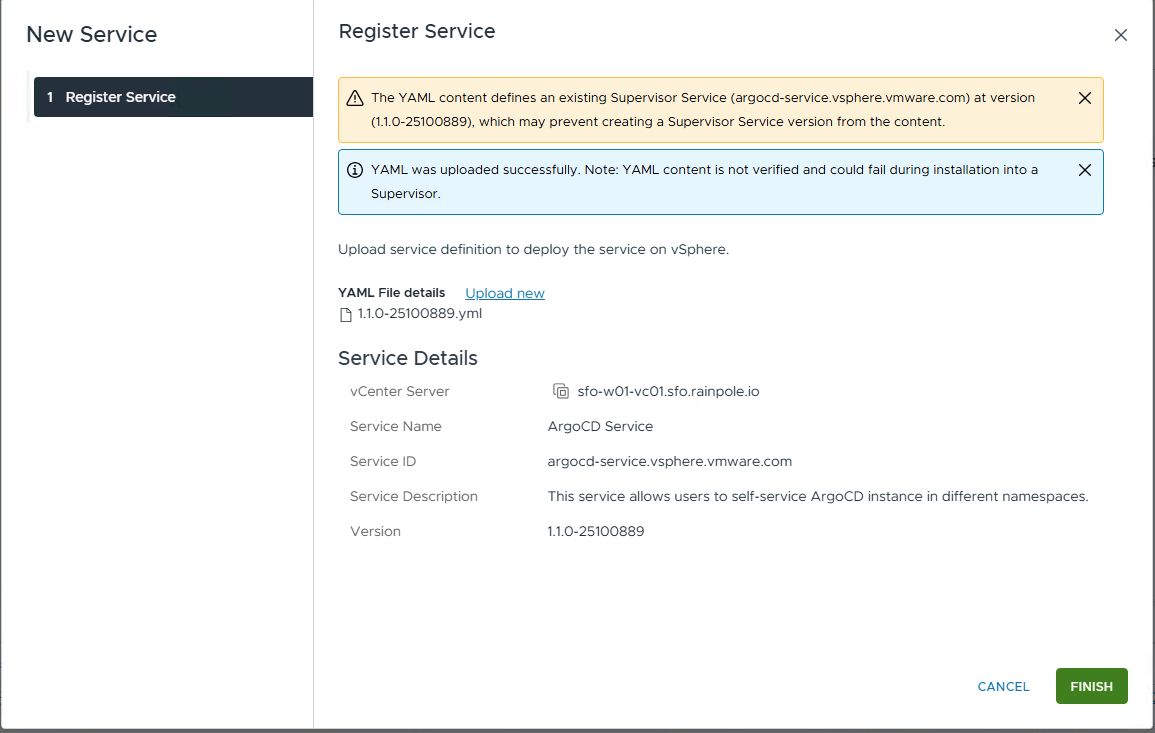Click the info circle icon
Image resolution: width=1155 pixels, height=733 pixels.
354,170
